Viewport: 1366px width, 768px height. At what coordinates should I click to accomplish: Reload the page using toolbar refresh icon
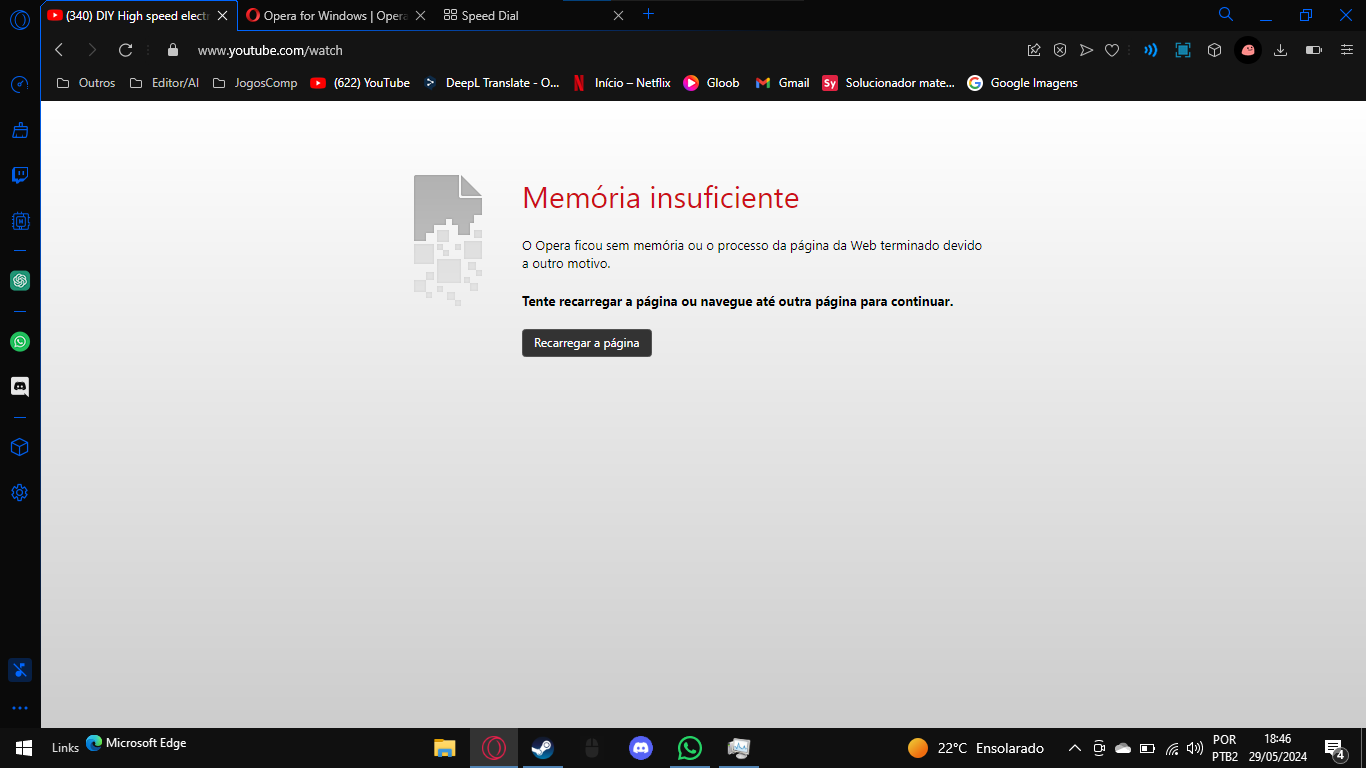pos(125,50)
